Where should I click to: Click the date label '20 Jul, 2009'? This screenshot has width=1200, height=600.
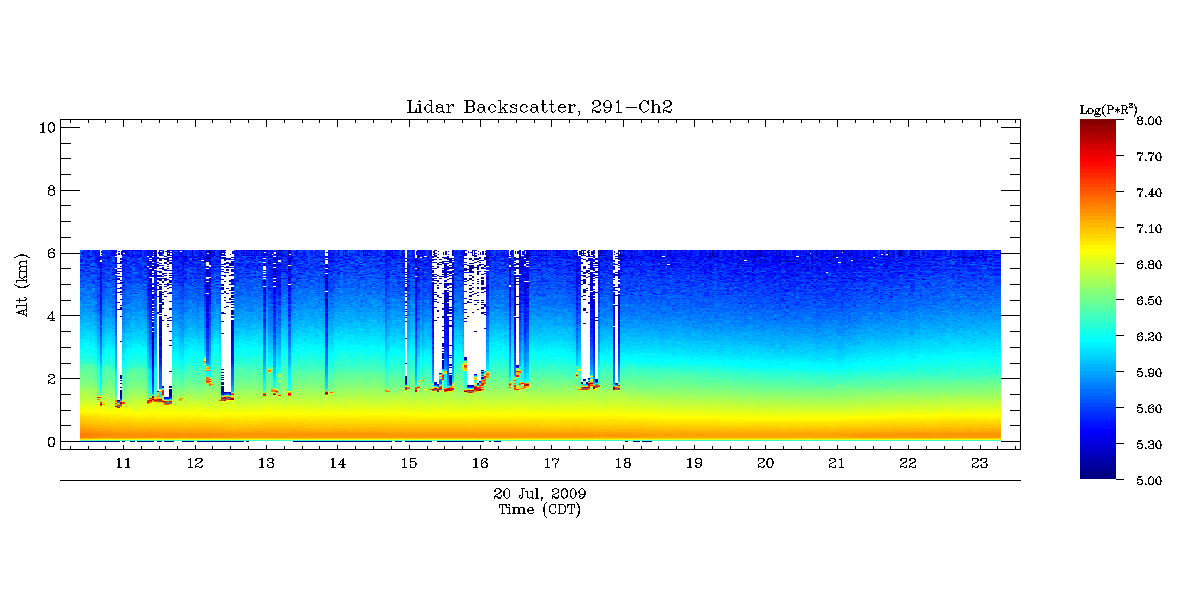pos(540,495)
